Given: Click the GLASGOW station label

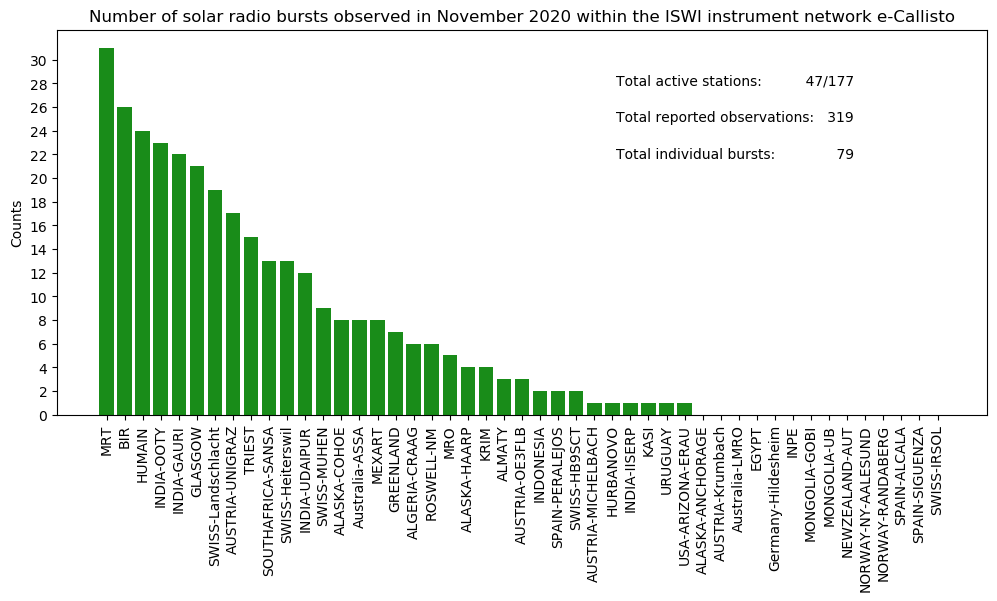Looking at the screenshot, I should (x=196, y=461).
